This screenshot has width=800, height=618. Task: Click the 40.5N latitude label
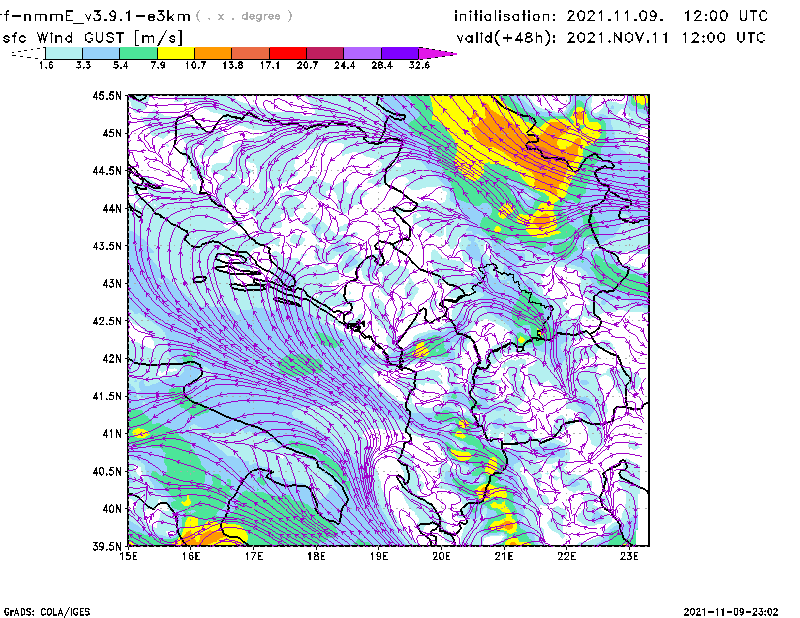107,472
